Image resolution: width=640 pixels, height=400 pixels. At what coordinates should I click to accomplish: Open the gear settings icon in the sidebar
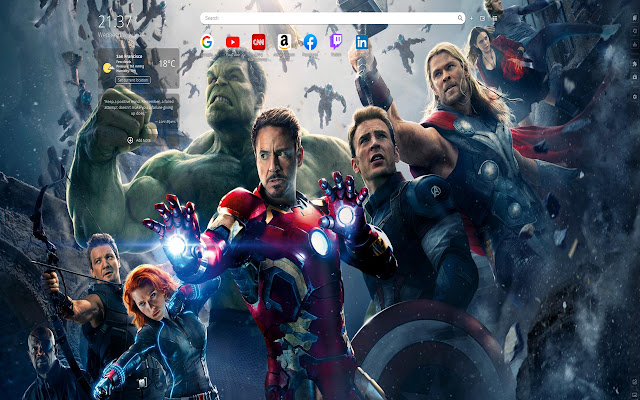634,97
